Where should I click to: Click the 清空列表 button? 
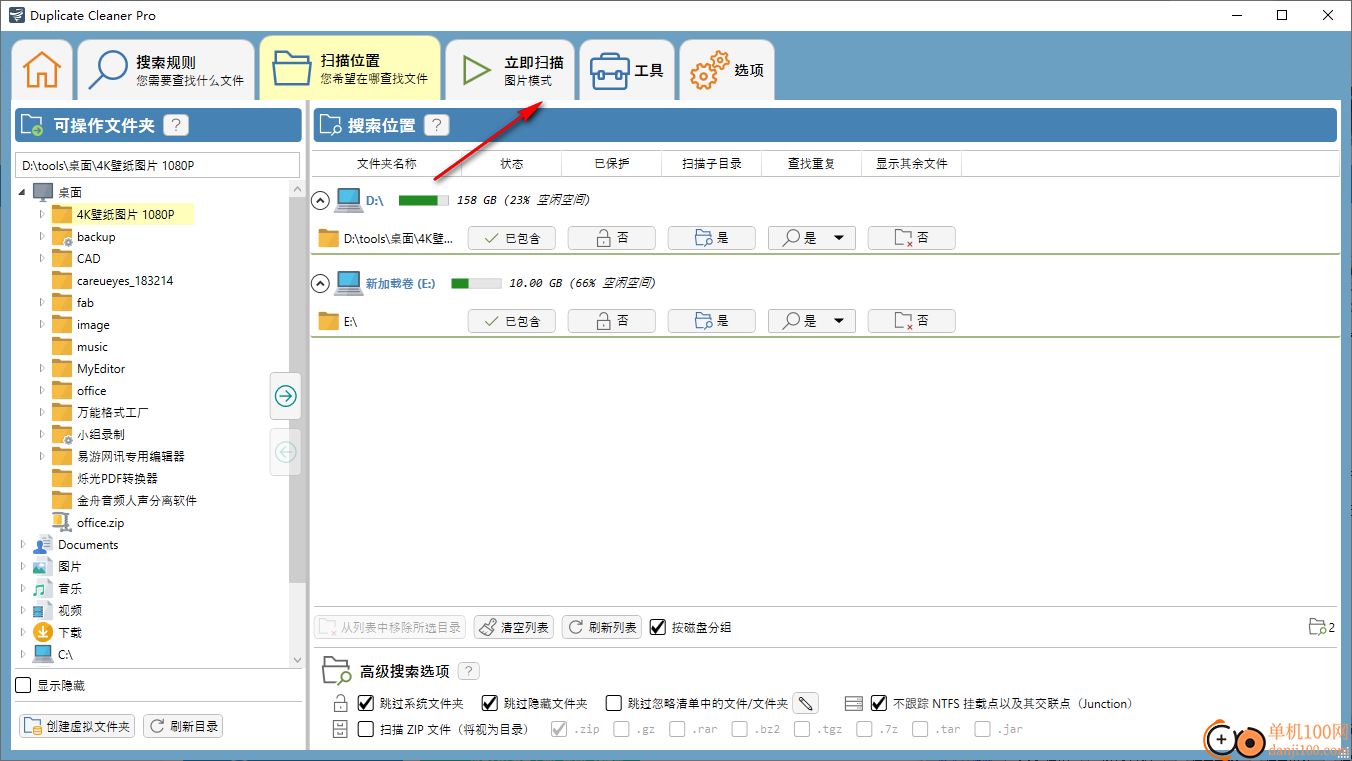514,627
